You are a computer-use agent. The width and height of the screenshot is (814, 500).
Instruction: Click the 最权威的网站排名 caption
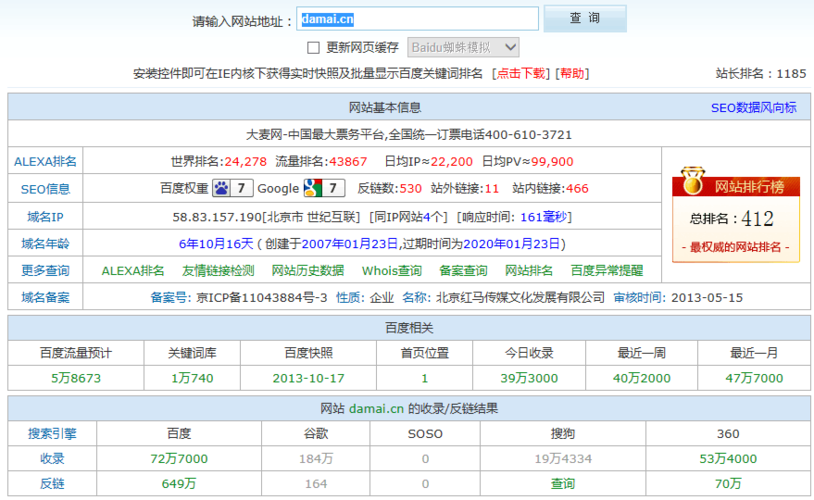736,247
